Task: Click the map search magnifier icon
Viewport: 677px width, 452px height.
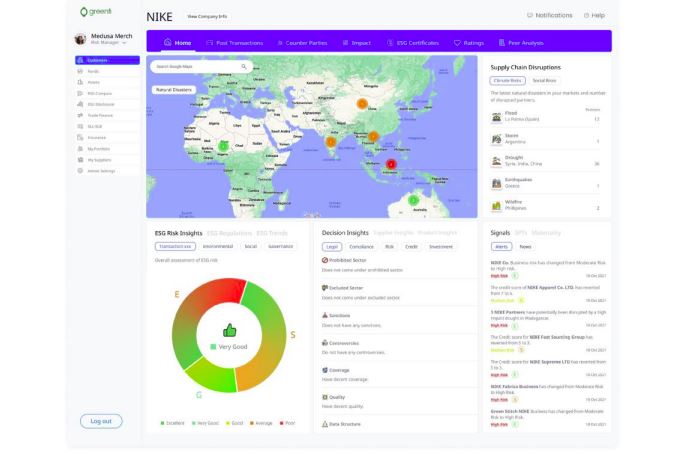Action: point(244,66)
